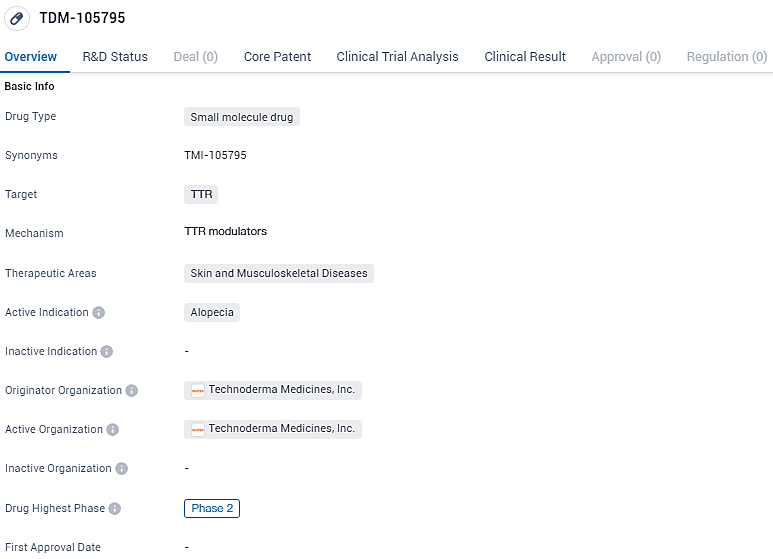The image size is (773, 559).
Task: Click info icon next to Active Indication
Action: [99, 313]
